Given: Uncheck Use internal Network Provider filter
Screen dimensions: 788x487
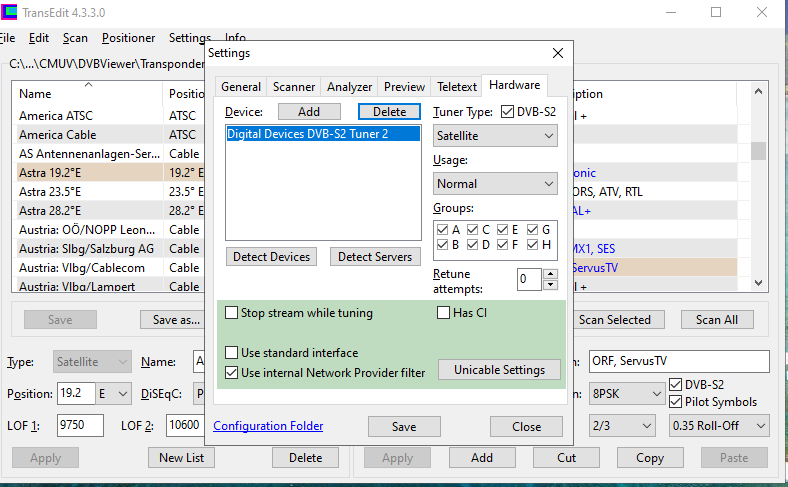Looking at the screenshot, I should pyautogui.click(x=232, y=373).
